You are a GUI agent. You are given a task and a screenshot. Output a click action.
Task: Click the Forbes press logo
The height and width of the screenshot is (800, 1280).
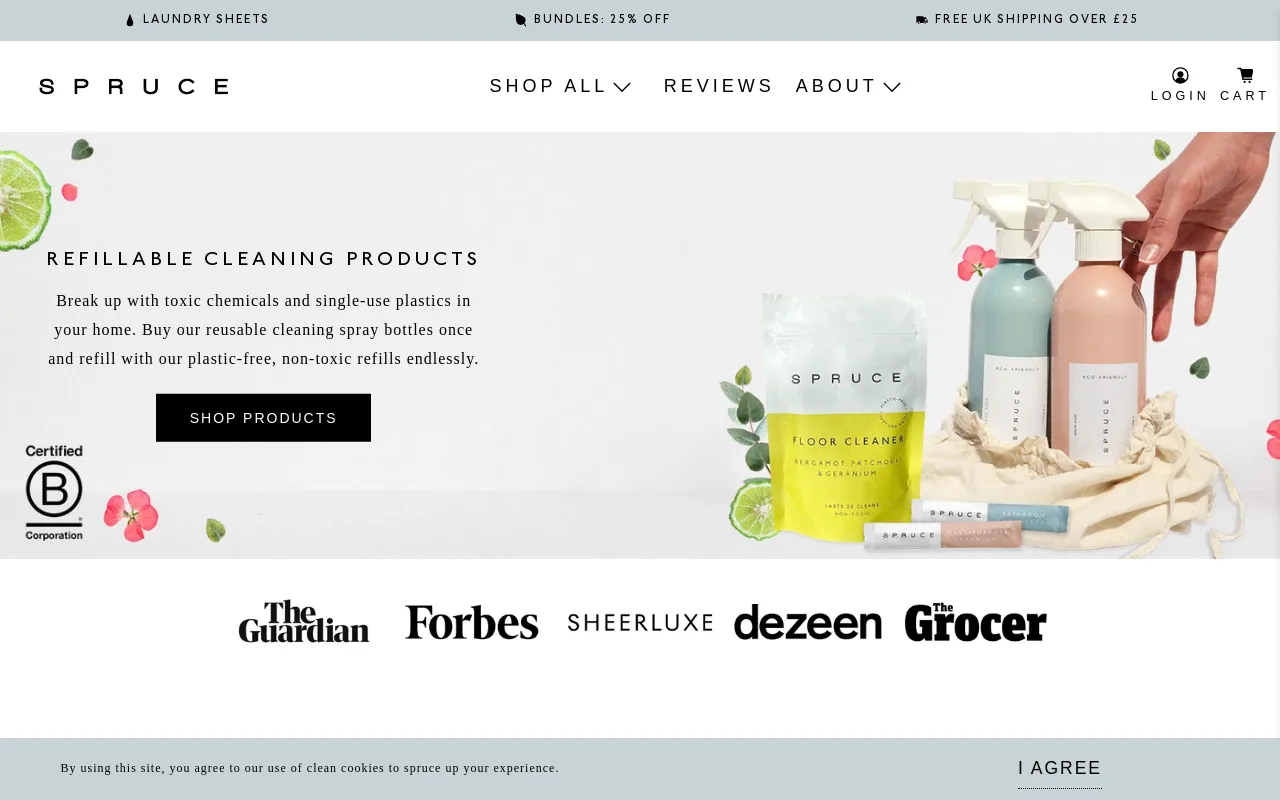(472, 622)
